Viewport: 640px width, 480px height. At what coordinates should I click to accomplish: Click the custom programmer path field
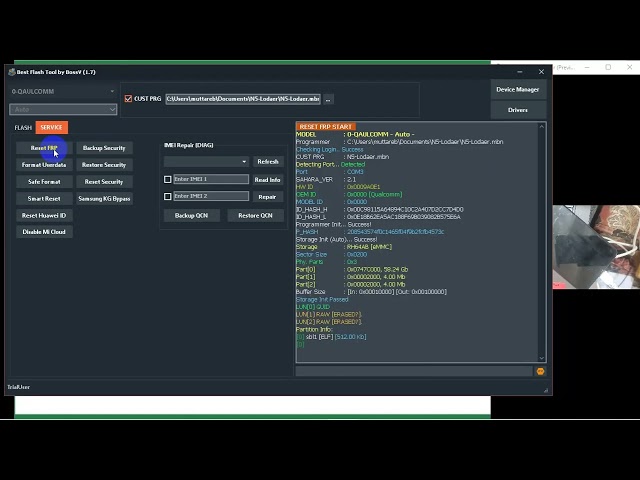click(243, 99)
